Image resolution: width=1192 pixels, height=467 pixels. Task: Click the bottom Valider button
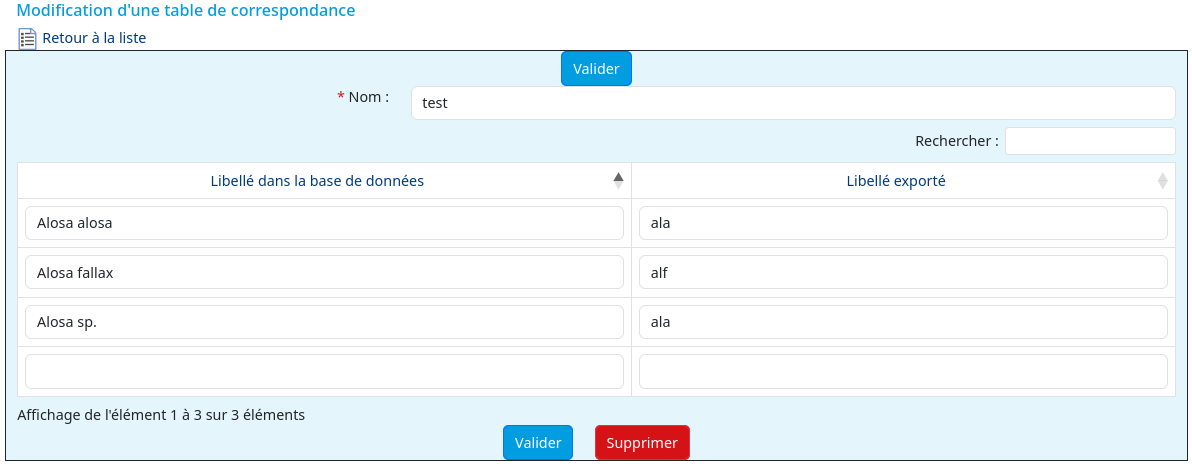[x=538, y=443]
